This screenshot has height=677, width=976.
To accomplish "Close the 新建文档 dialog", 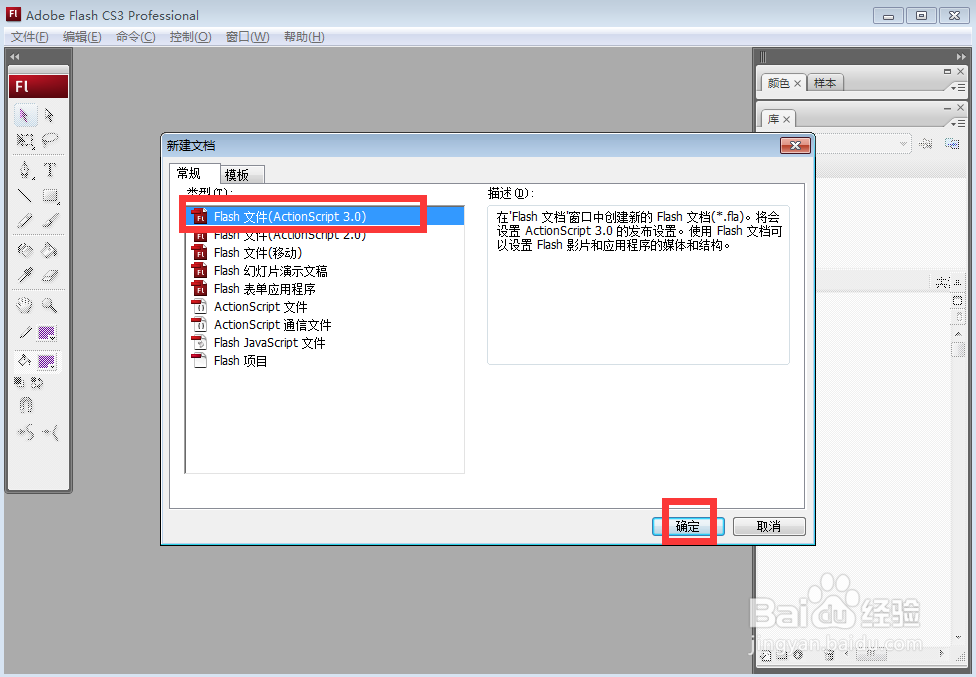I will (795, 146).
